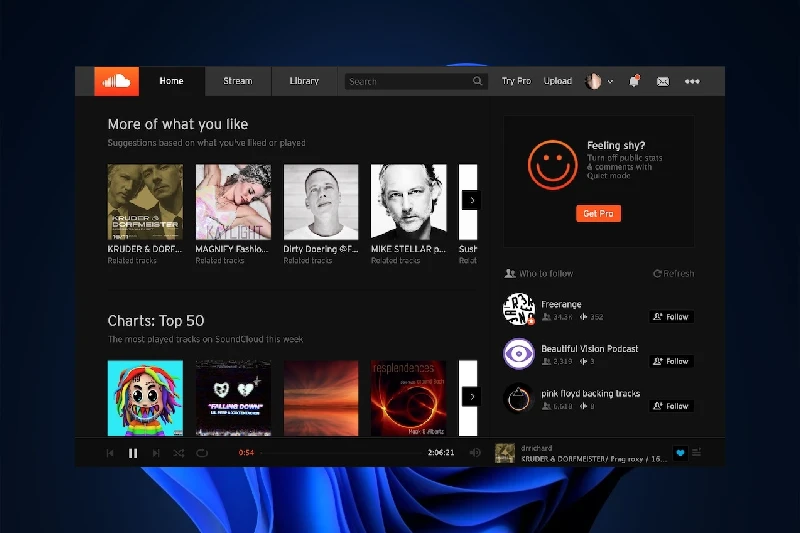
Task: Open the Falling Down chart cover
Action: coord(233,398)
